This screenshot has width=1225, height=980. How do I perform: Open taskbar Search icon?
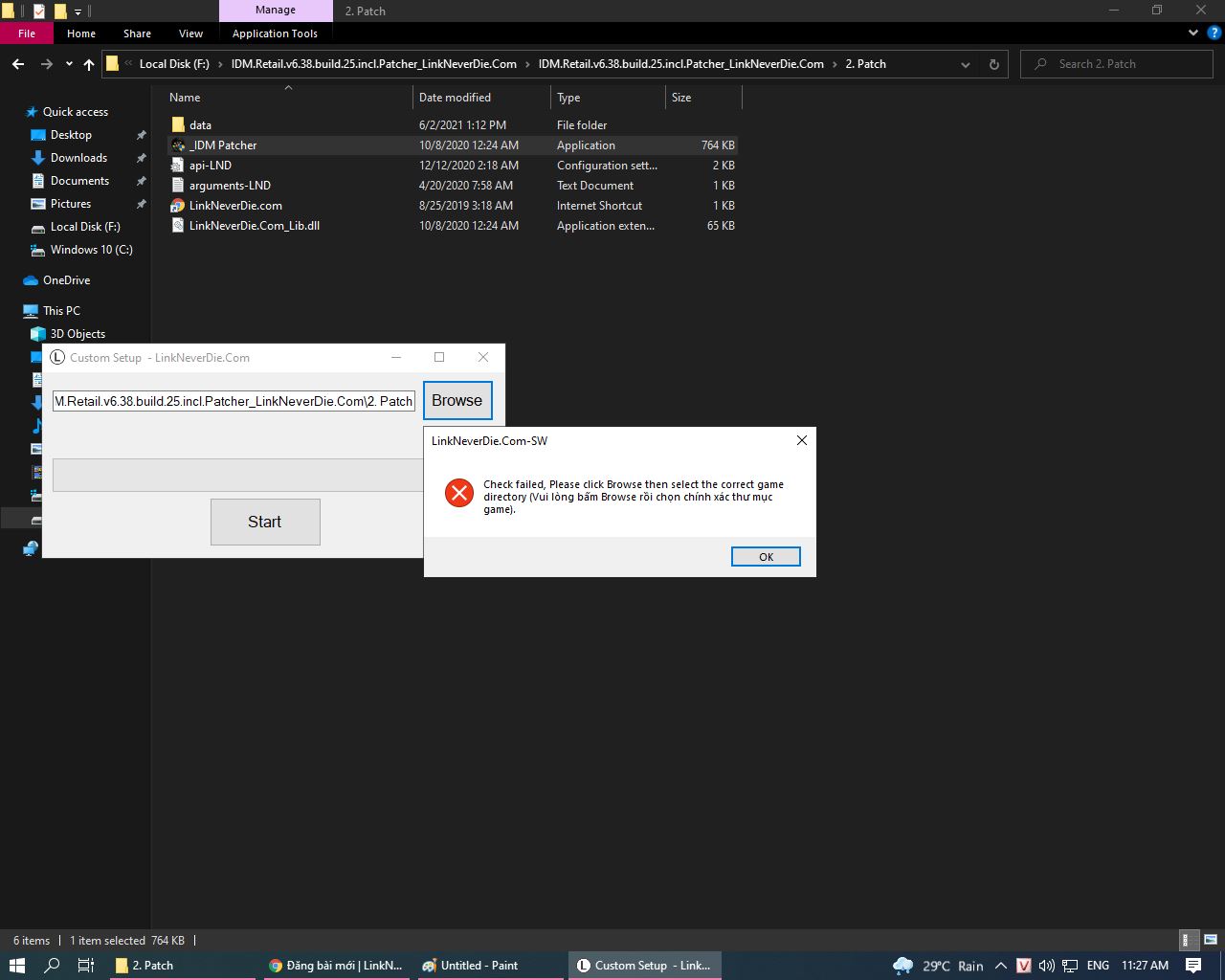(53, 966)
